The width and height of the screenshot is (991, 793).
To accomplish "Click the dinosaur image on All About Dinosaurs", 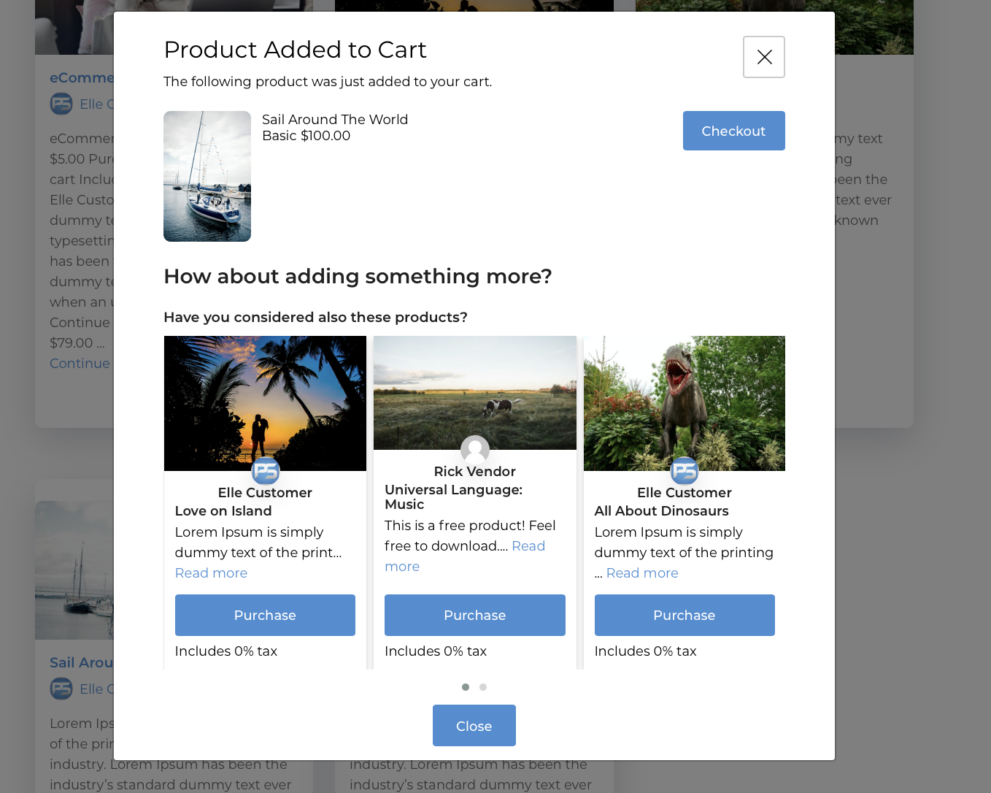I will click(684, 402).
